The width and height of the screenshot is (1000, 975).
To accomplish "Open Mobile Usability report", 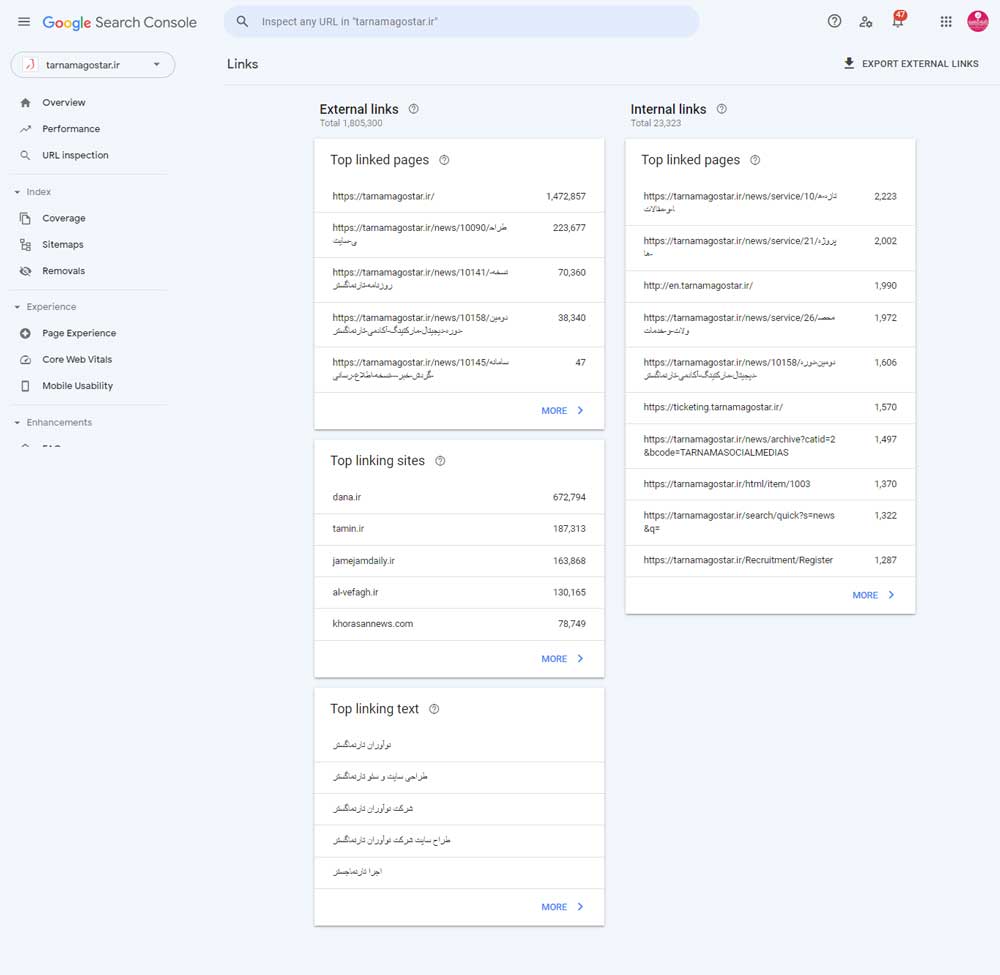I will (x=77, y=386).
